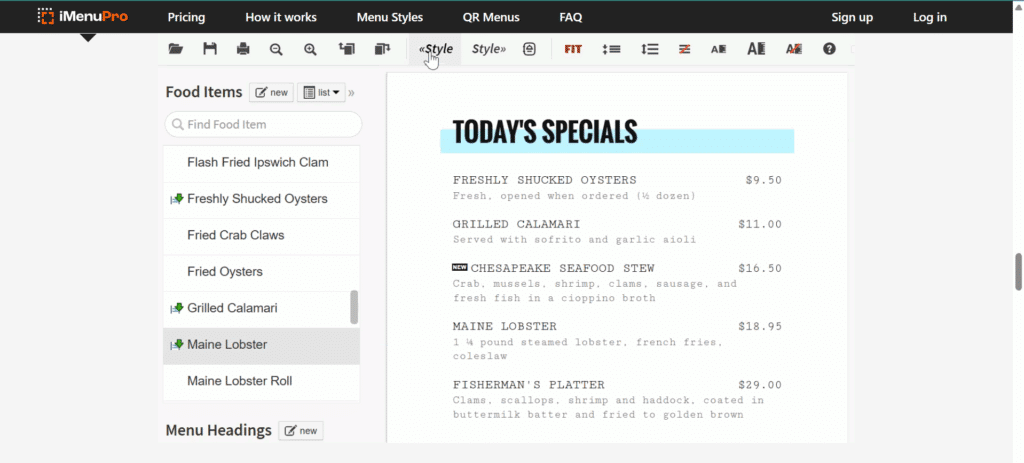Screen dimensions: 1024x463
Task: Zoom out of the menu preview
Action: [276, 49]
